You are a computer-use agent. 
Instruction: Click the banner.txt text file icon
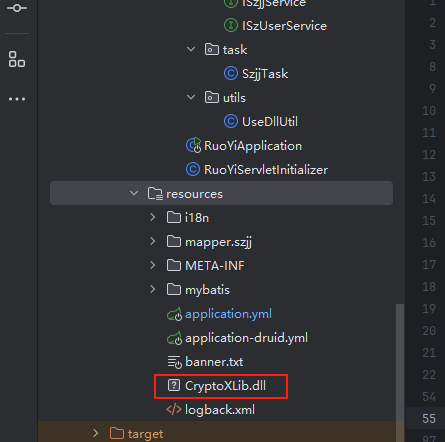174,362
